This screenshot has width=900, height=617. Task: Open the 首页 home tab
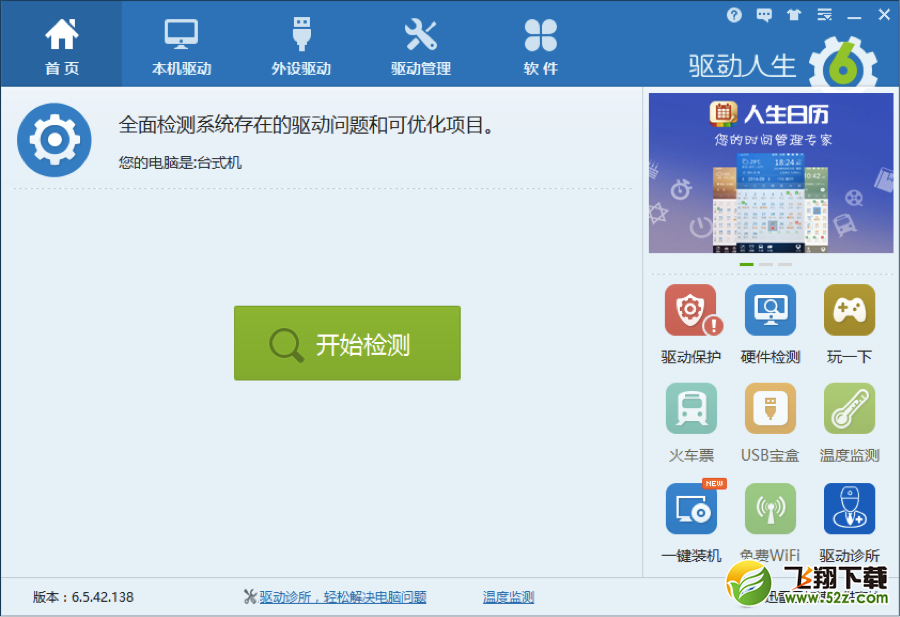pyautogui.click(x=61, y=45)
